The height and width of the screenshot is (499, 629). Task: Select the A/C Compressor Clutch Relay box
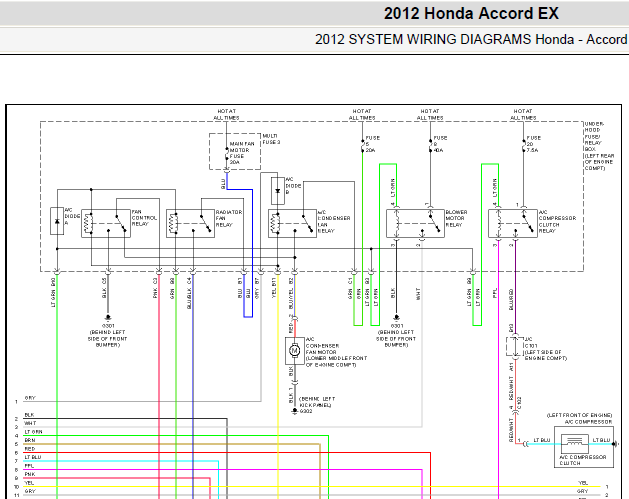(513, 223)
